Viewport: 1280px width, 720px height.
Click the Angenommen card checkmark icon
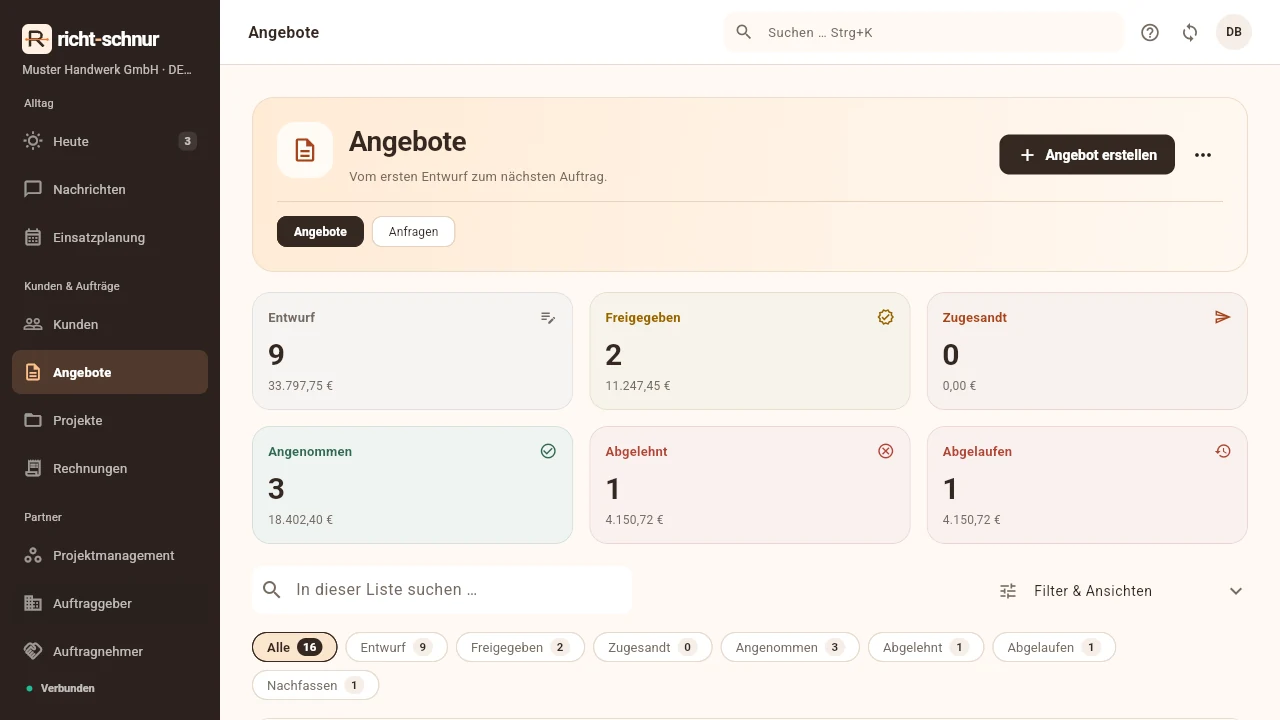[x=548, y=451]
